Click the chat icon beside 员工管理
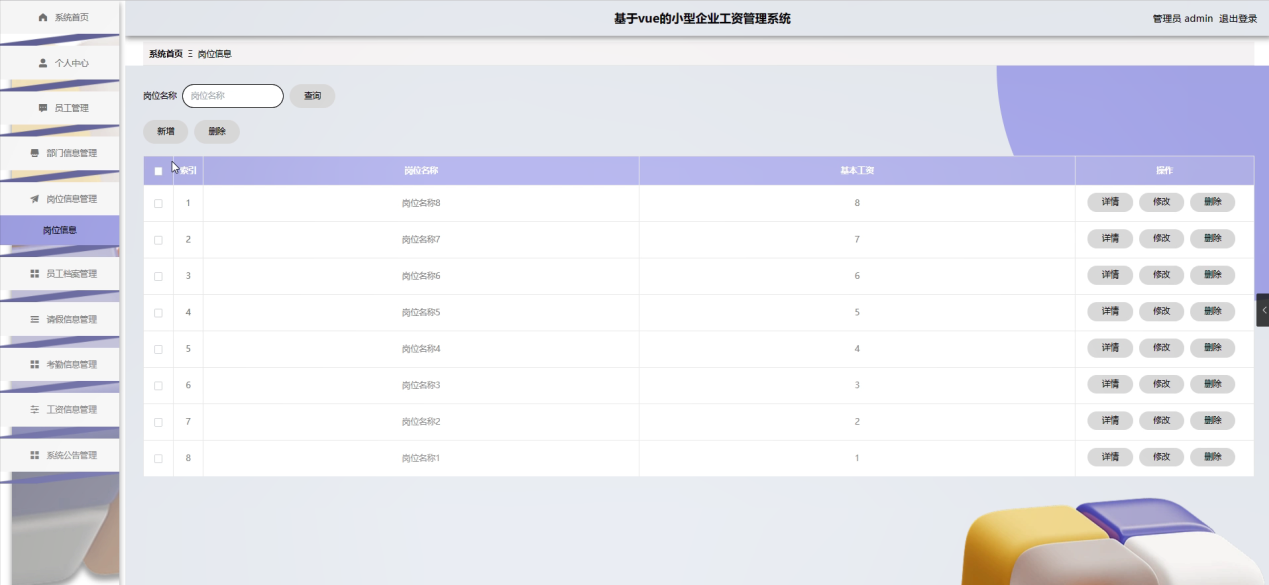 click(x=43, y=108)
